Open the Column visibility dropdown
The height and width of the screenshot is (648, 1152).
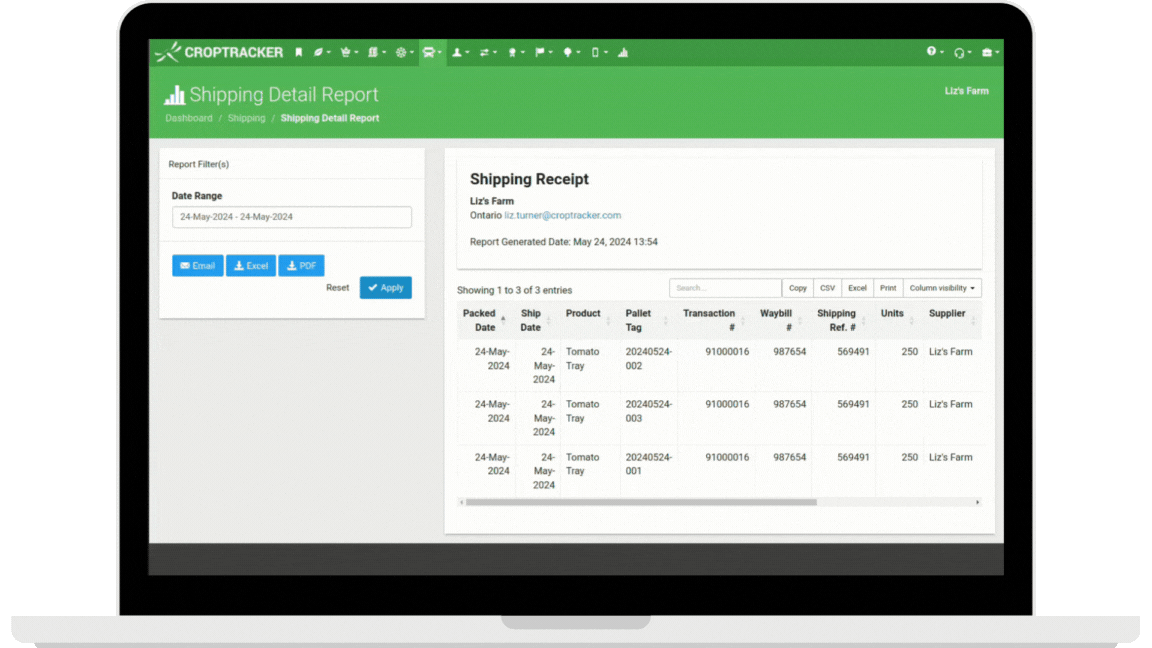tap(942, 288)
